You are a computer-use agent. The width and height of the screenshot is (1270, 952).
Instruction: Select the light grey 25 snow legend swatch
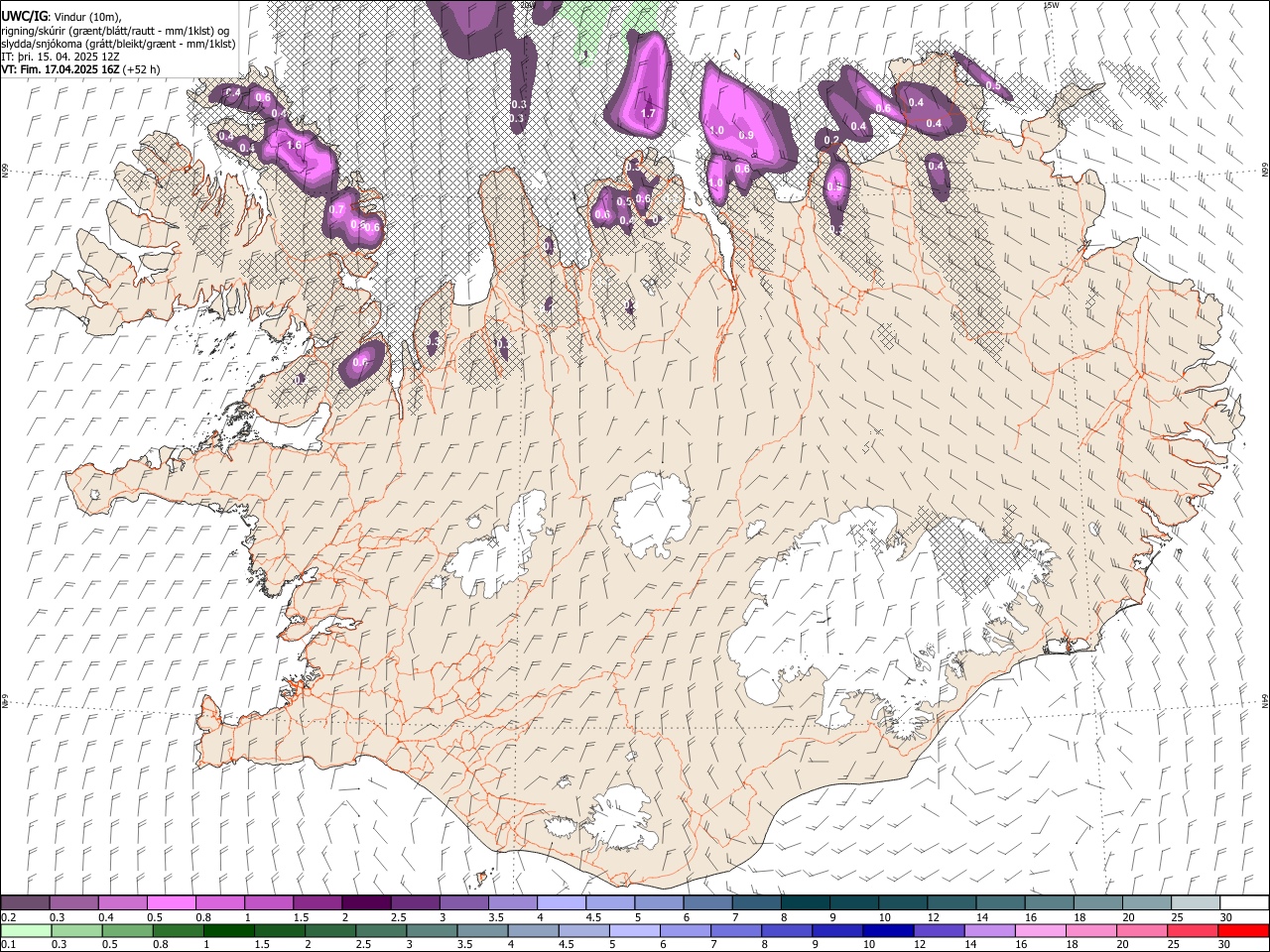tap(1196, 903)
